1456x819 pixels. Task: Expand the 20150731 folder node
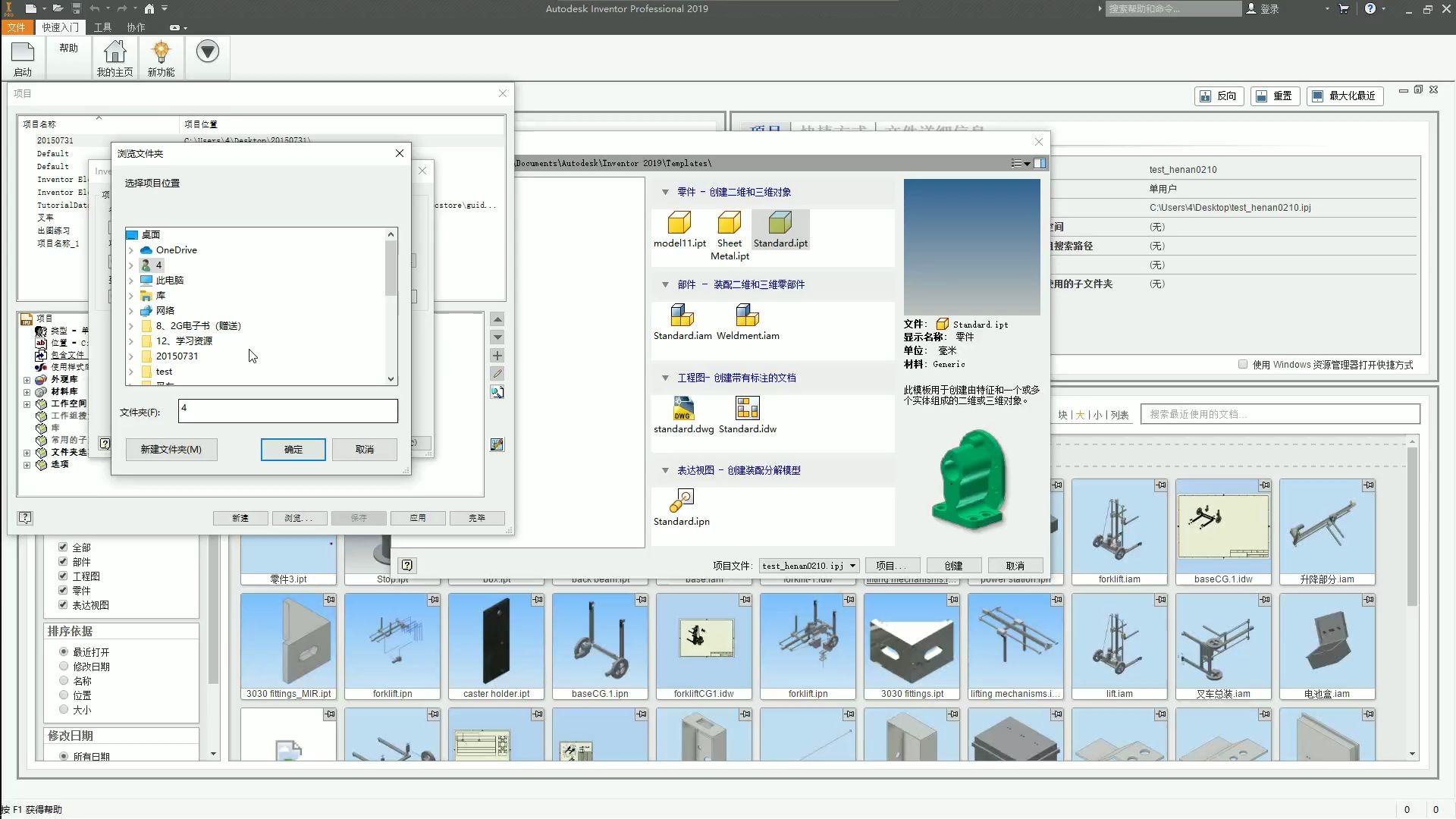pos(131,356)
